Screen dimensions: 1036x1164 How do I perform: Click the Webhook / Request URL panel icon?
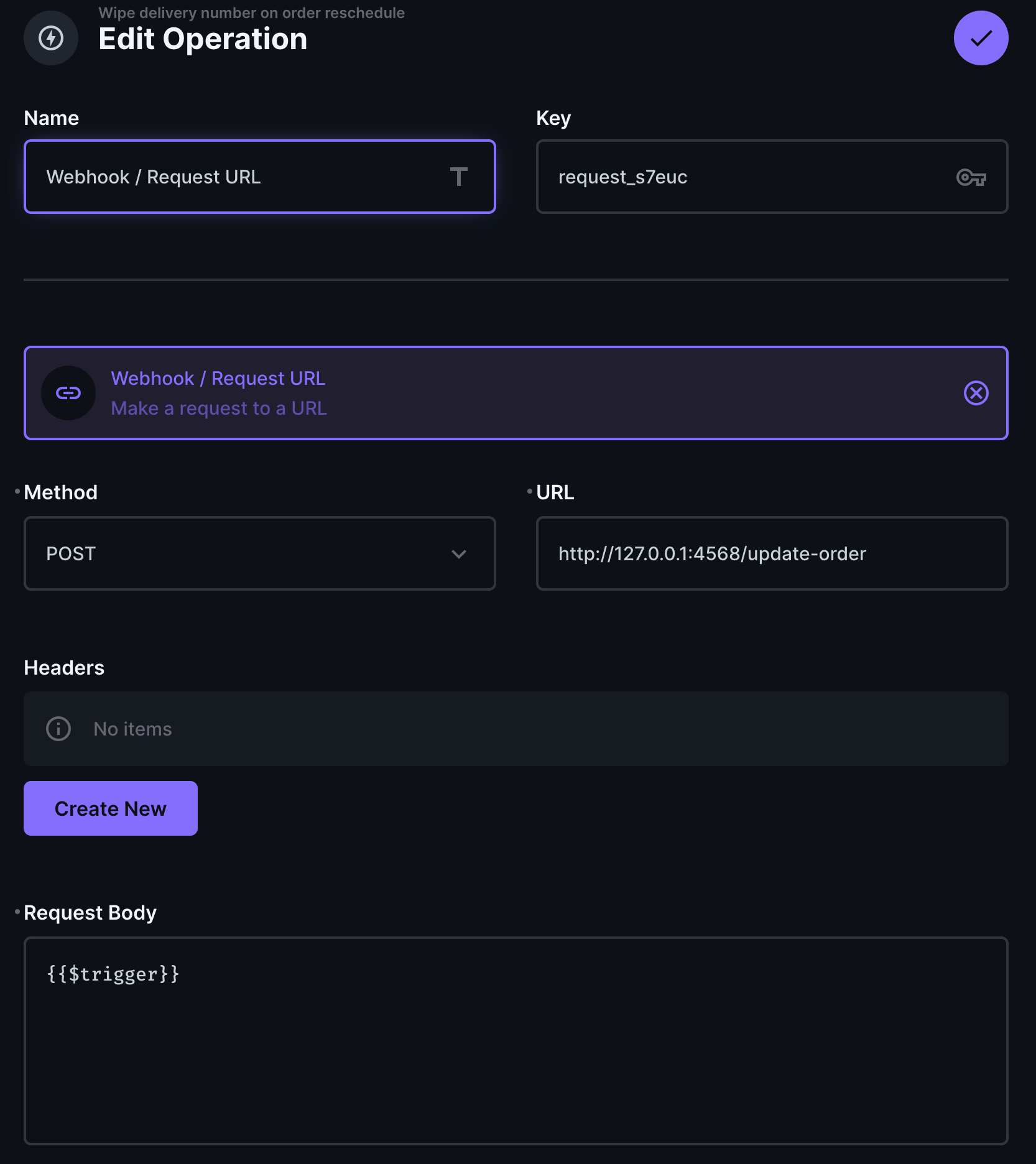pos(68,392)
